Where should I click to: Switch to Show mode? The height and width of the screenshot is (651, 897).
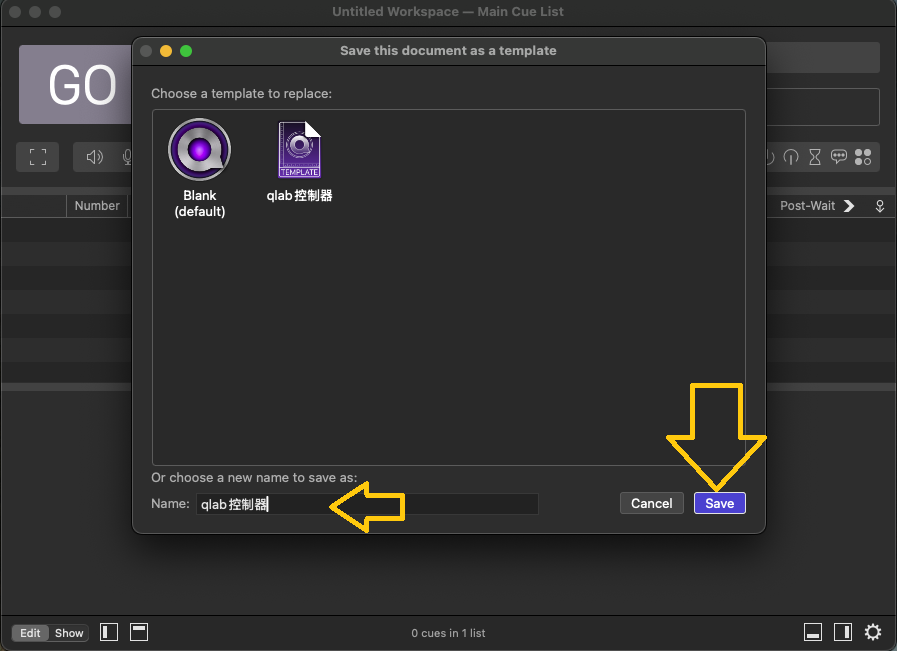[x=69, y=633]
